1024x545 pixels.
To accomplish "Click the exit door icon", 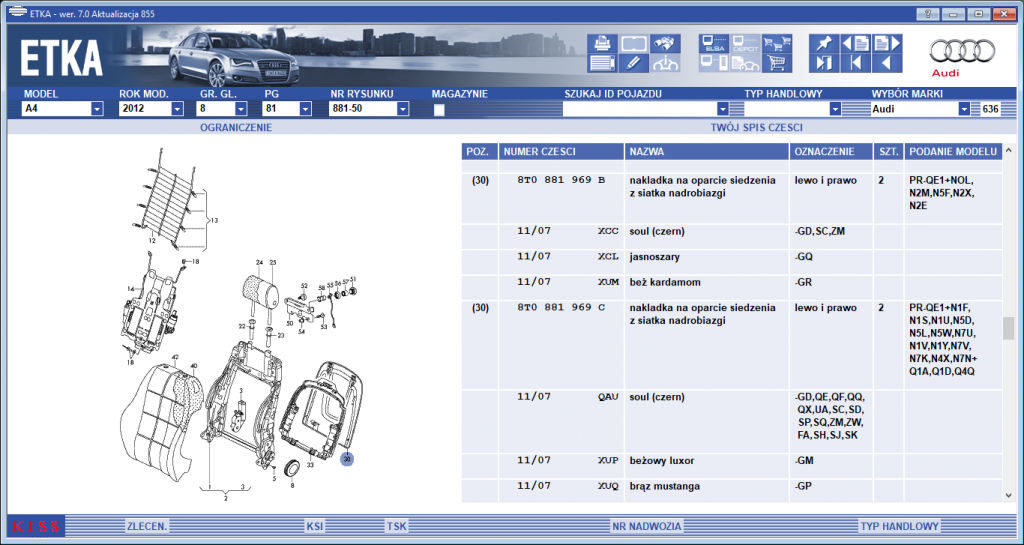I will [824, 63].
